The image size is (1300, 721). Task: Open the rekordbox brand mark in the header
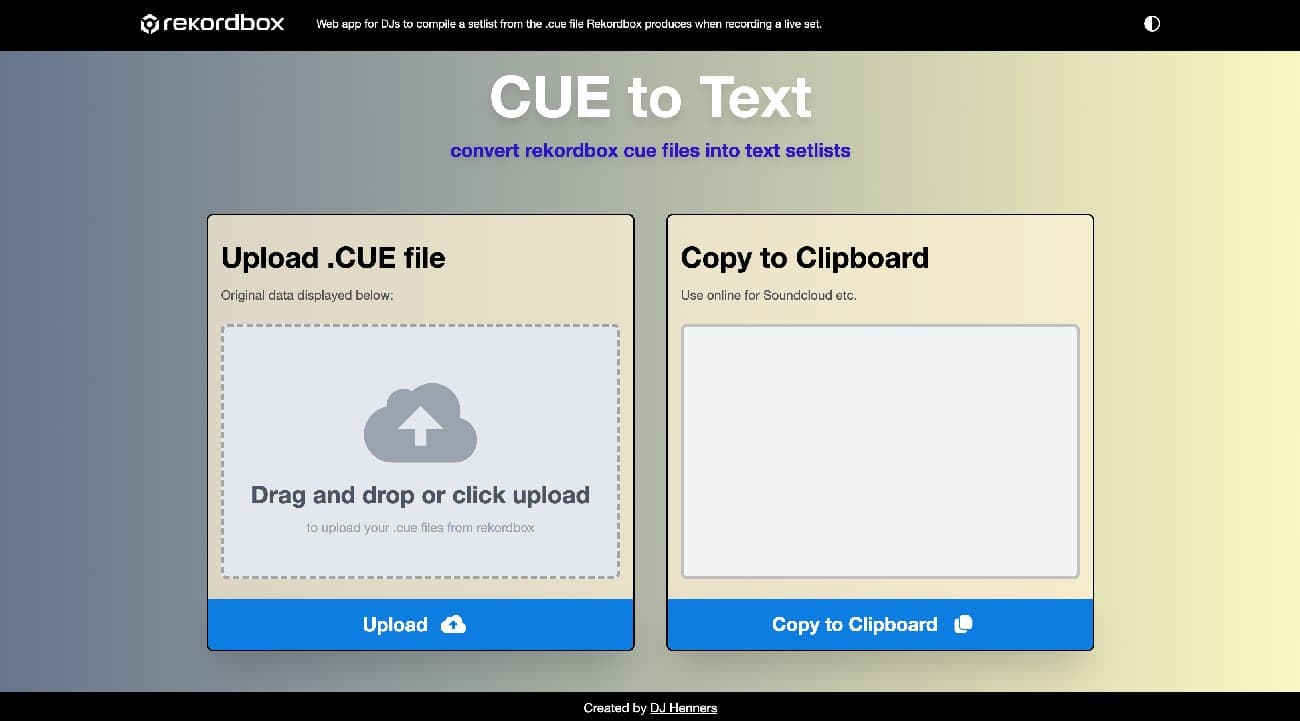point(150,23)
